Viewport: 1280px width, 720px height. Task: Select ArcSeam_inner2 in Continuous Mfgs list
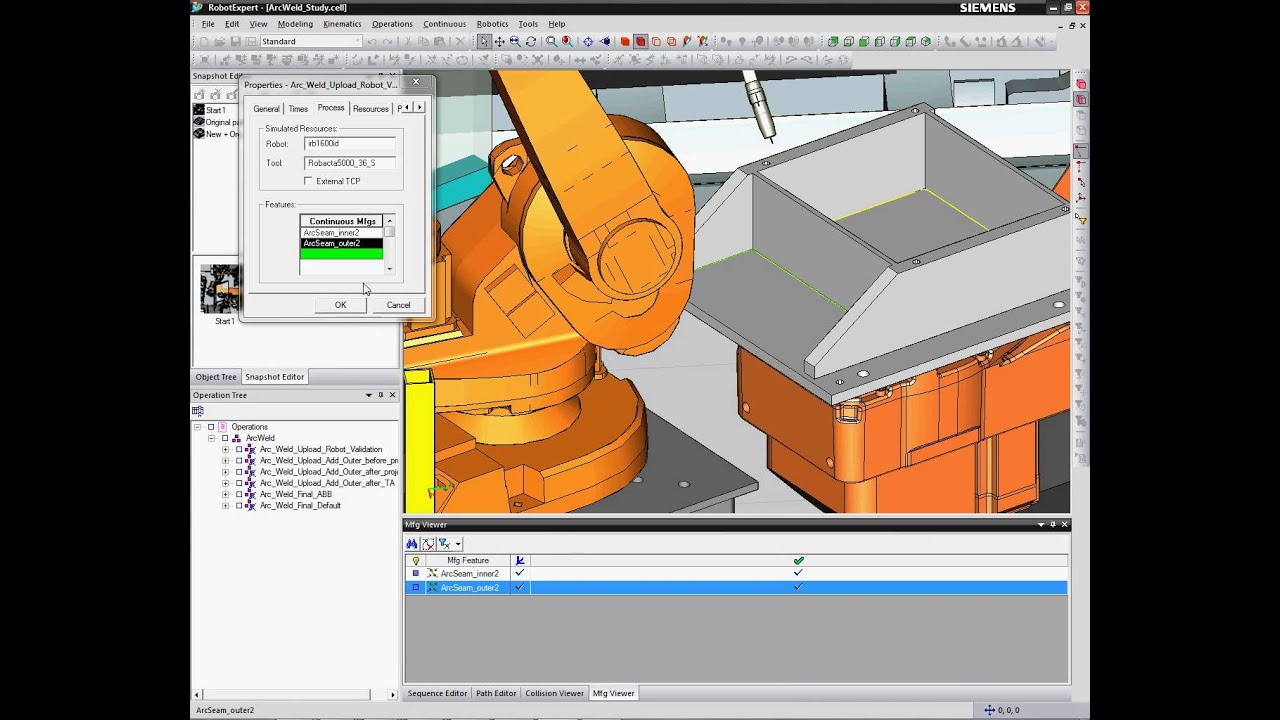342,232
